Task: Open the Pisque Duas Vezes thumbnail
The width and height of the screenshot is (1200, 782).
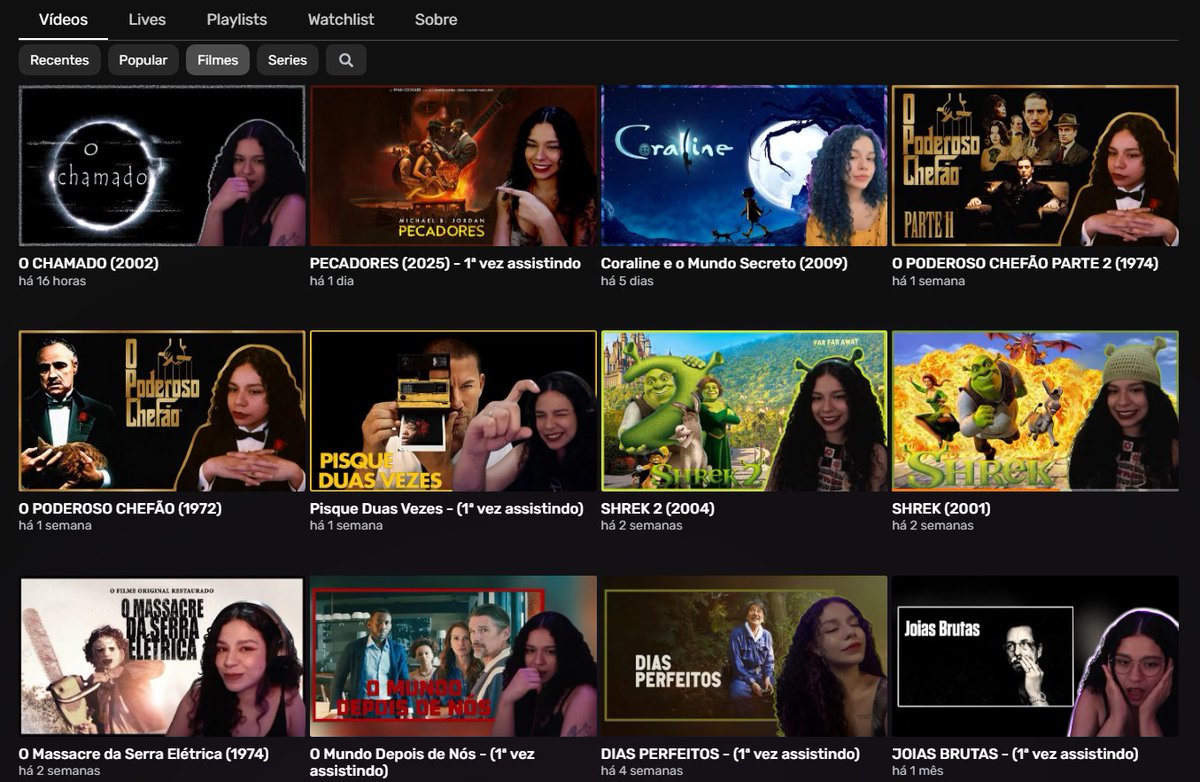Action: [x=453, y=411]
